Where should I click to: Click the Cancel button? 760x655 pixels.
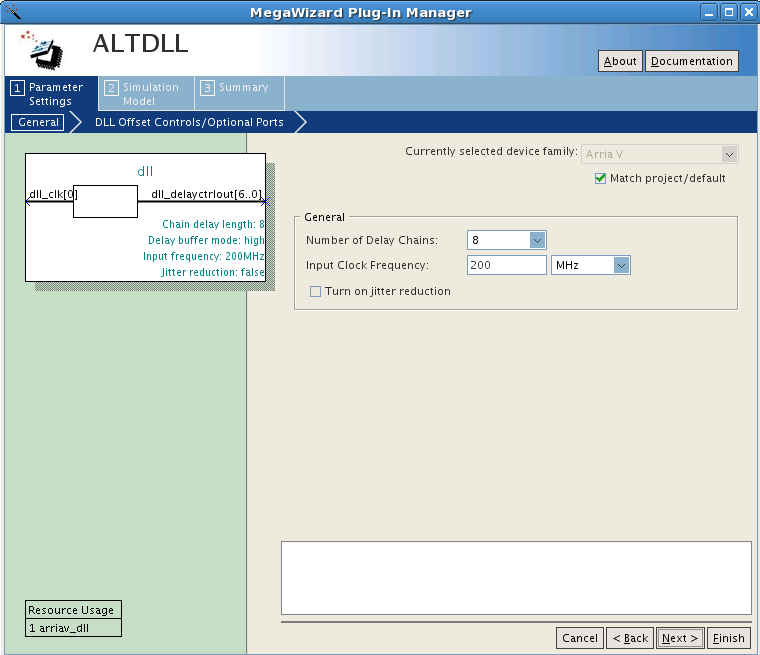[580, 638]
